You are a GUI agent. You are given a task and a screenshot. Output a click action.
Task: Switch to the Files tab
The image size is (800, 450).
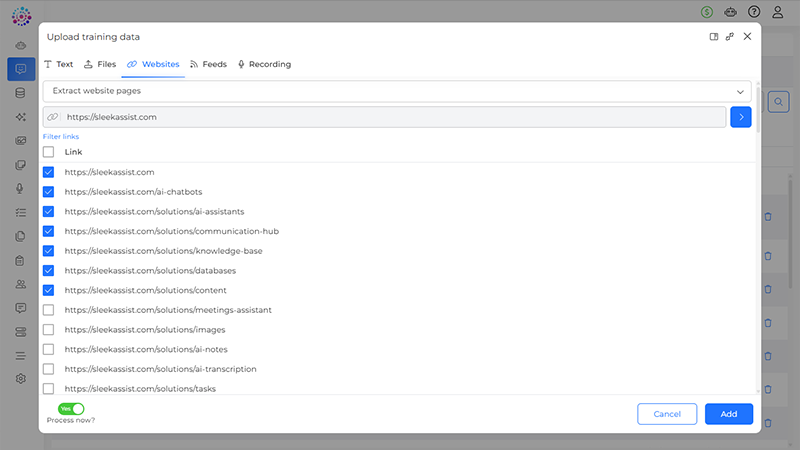(100, 64)
